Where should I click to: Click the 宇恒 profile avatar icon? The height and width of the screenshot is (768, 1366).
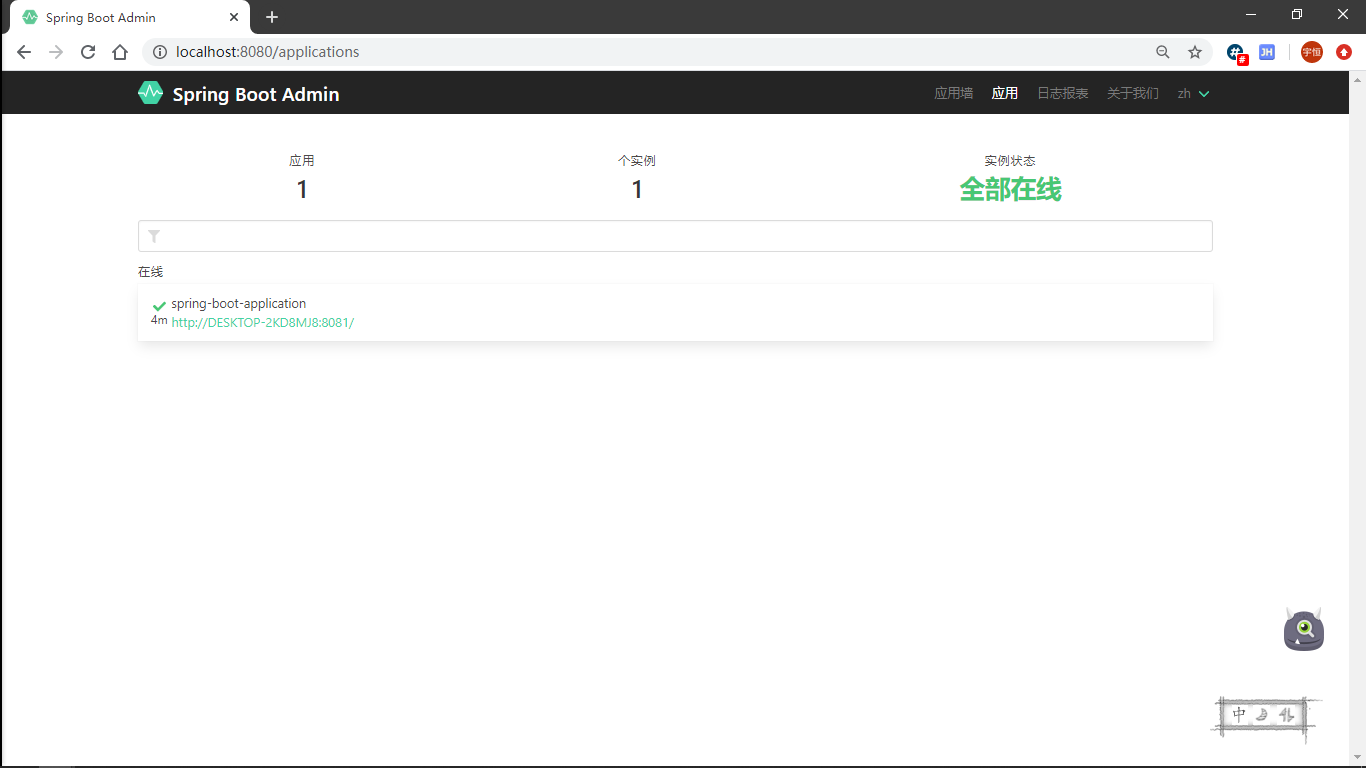pos(1311,51)
